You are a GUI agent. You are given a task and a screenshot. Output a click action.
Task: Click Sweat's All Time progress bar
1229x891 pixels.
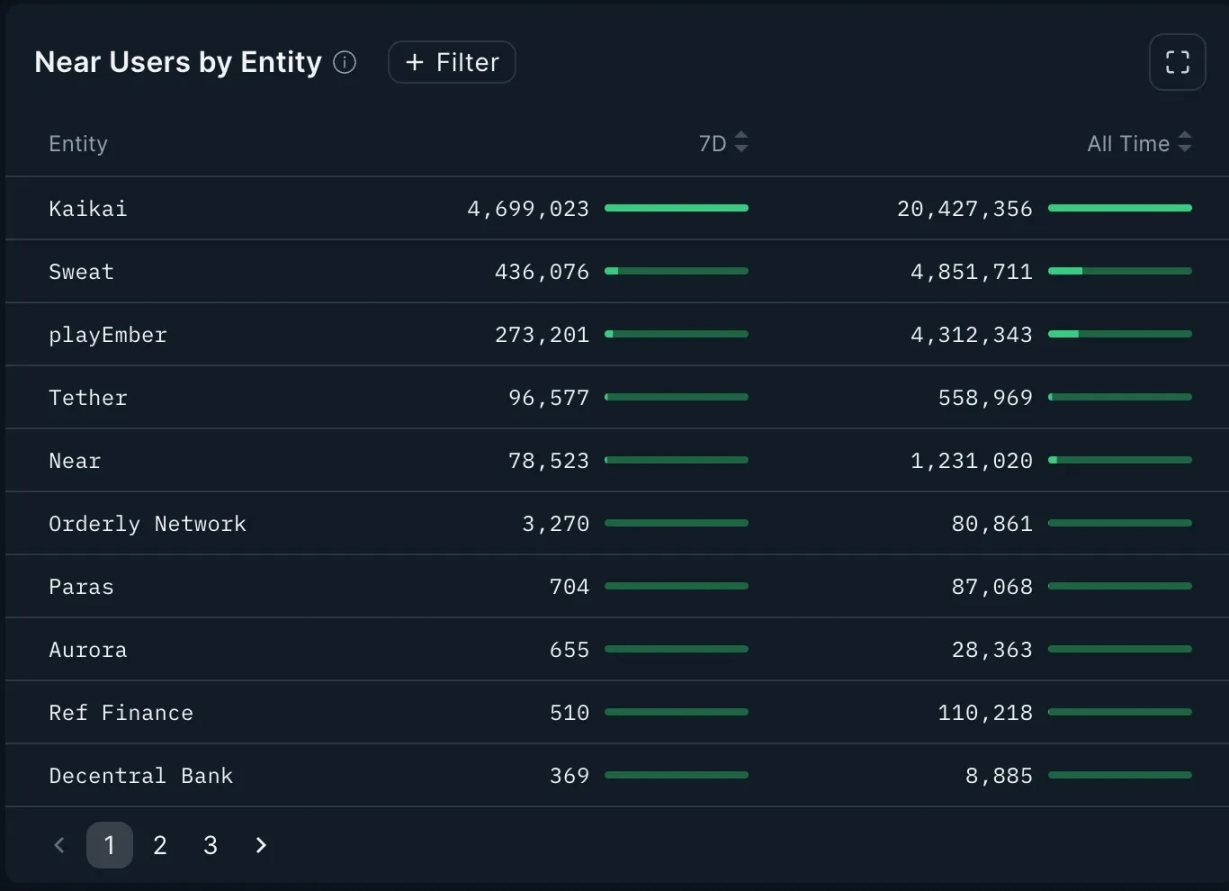pos(1120,271)
